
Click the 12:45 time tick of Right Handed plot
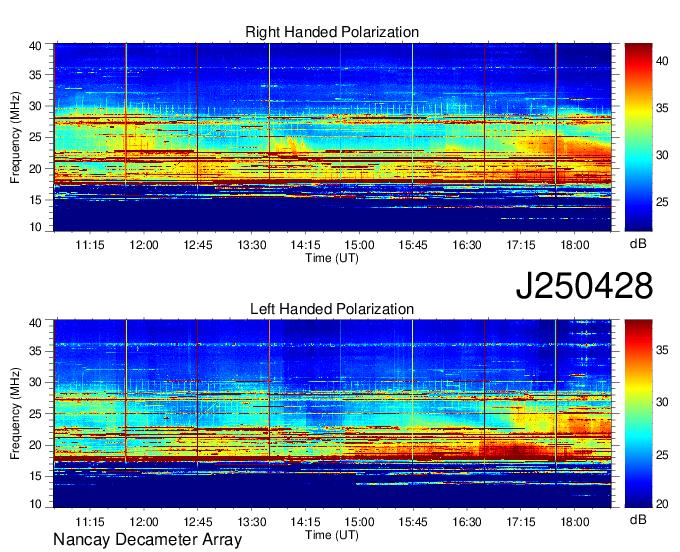click(x=198, y=245)
